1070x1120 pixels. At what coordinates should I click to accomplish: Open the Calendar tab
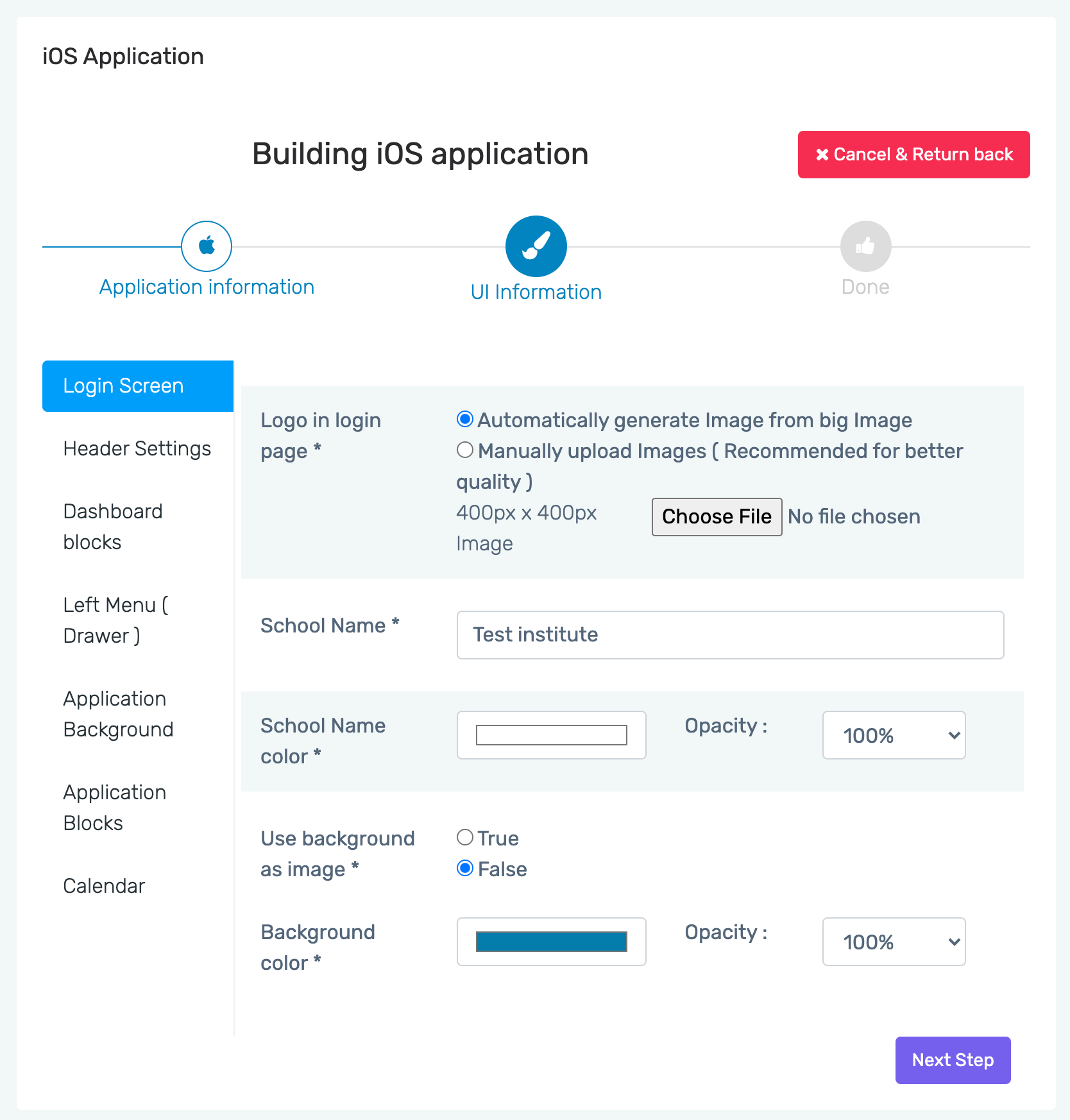138,887
